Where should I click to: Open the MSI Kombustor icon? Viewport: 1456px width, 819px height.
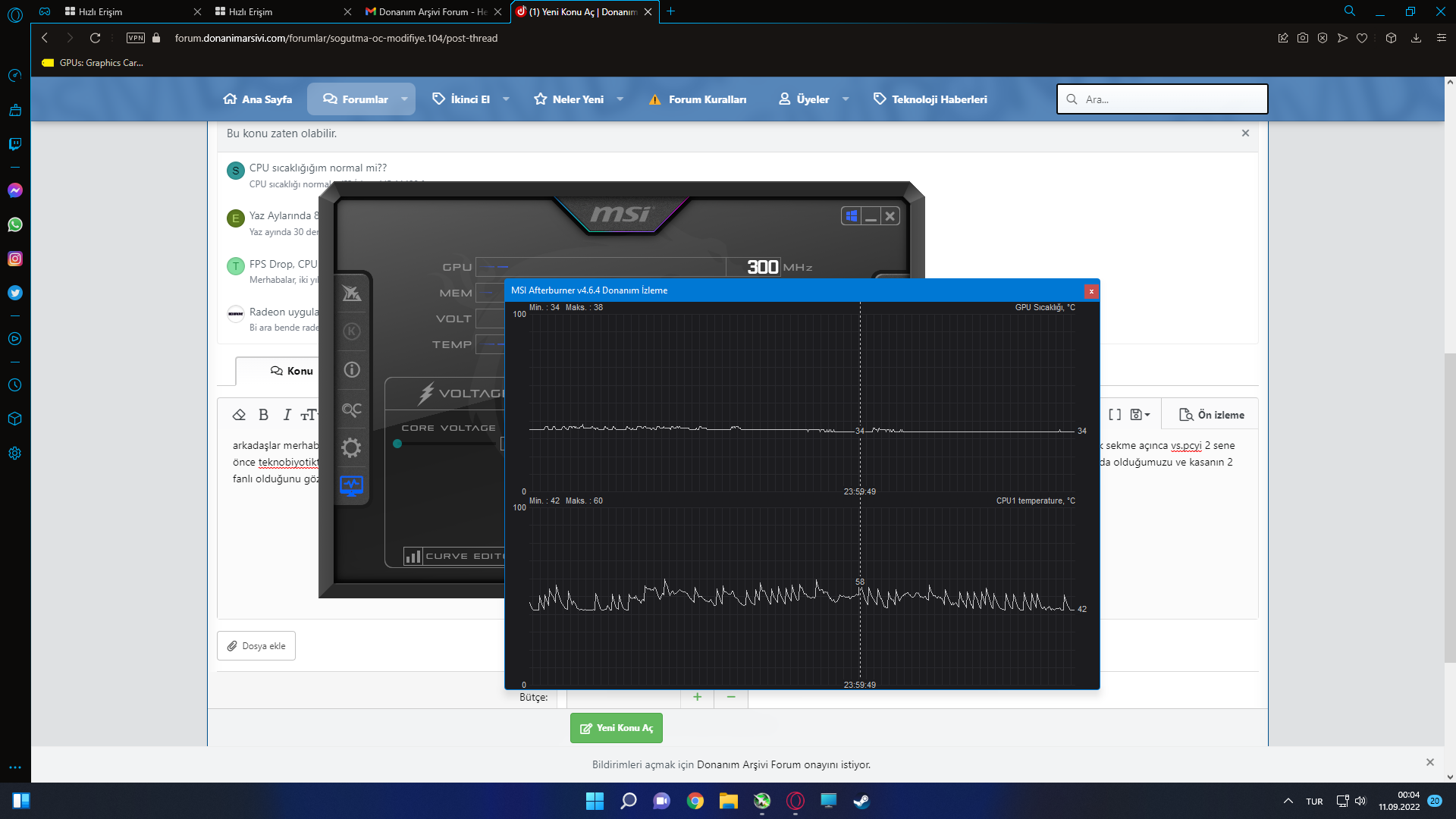pos(351,331)
